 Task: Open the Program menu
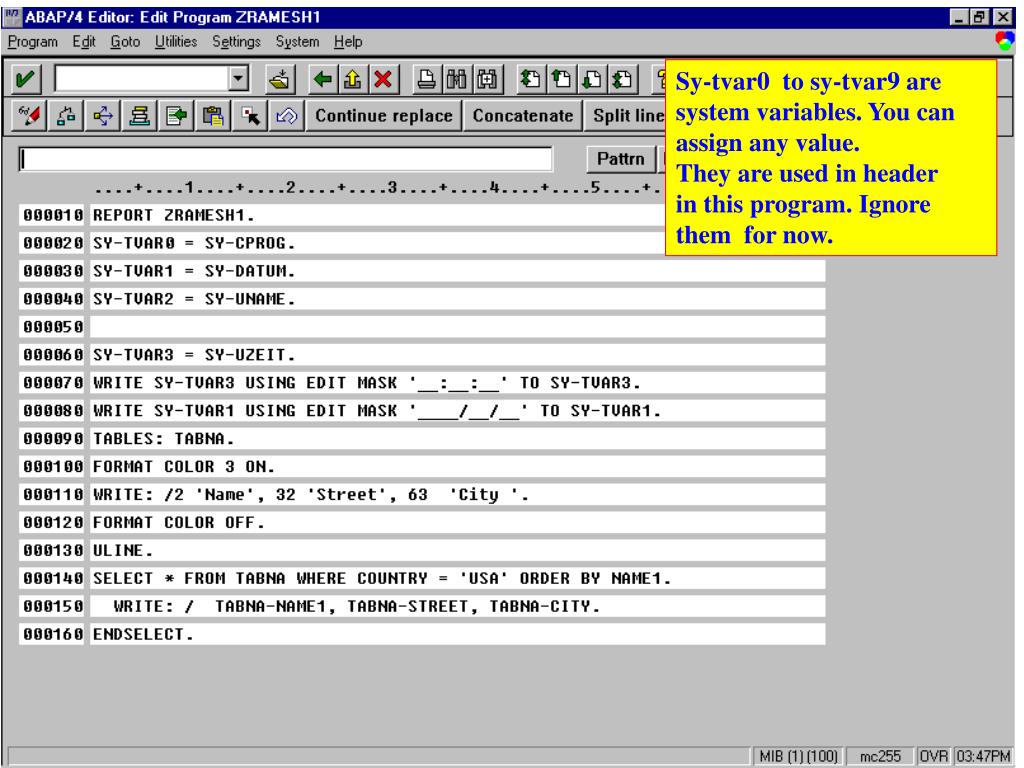[x=33, y=42]
